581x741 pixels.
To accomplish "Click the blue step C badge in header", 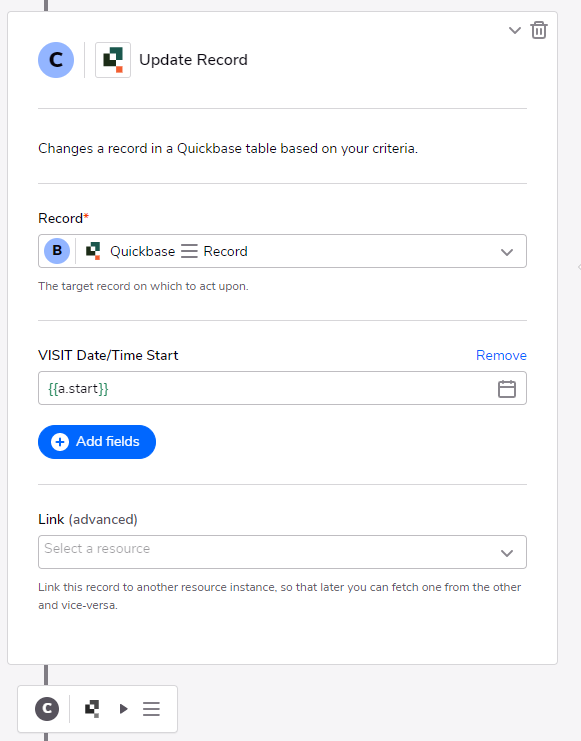I will tap(56, 60).
